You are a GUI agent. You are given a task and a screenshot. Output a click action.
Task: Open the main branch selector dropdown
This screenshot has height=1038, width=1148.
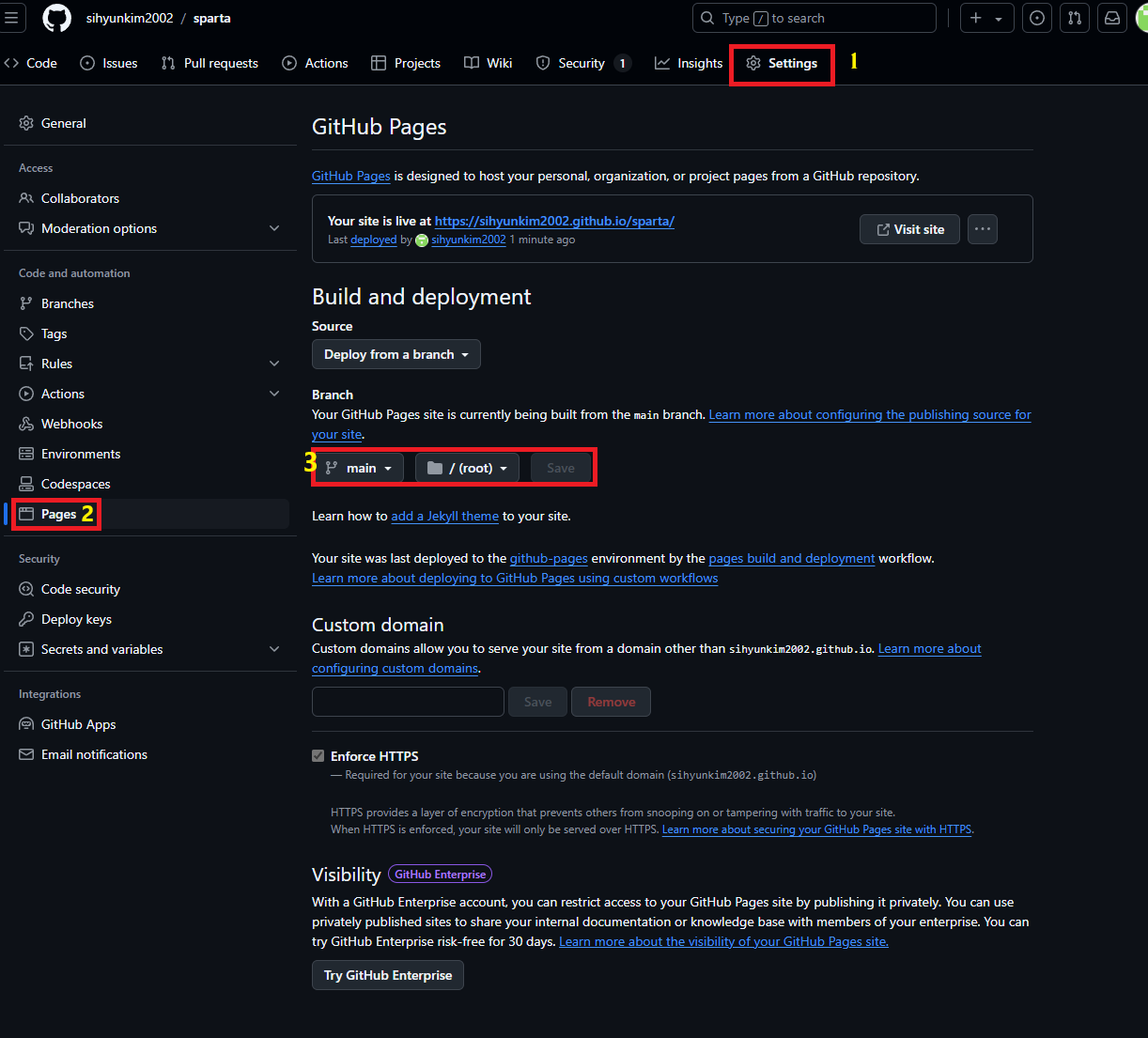pos(358,468)
